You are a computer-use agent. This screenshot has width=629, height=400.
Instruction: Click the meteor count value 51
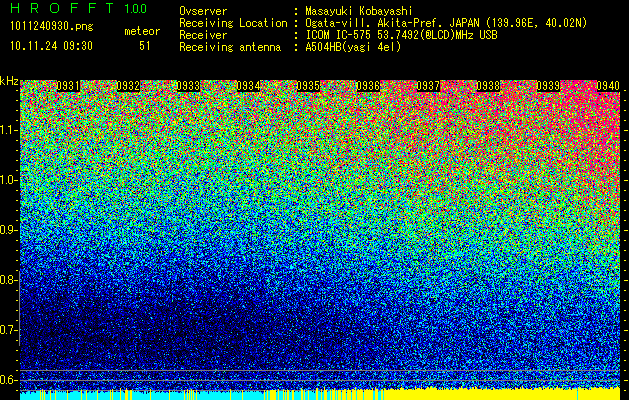coord(145,46)
